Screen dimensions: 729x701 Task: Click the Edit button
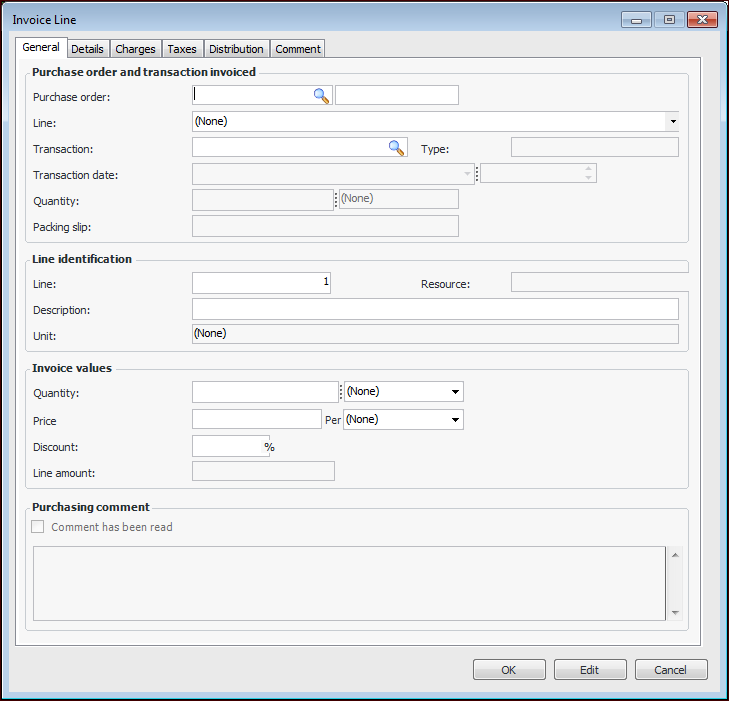[x=590, y=670]
